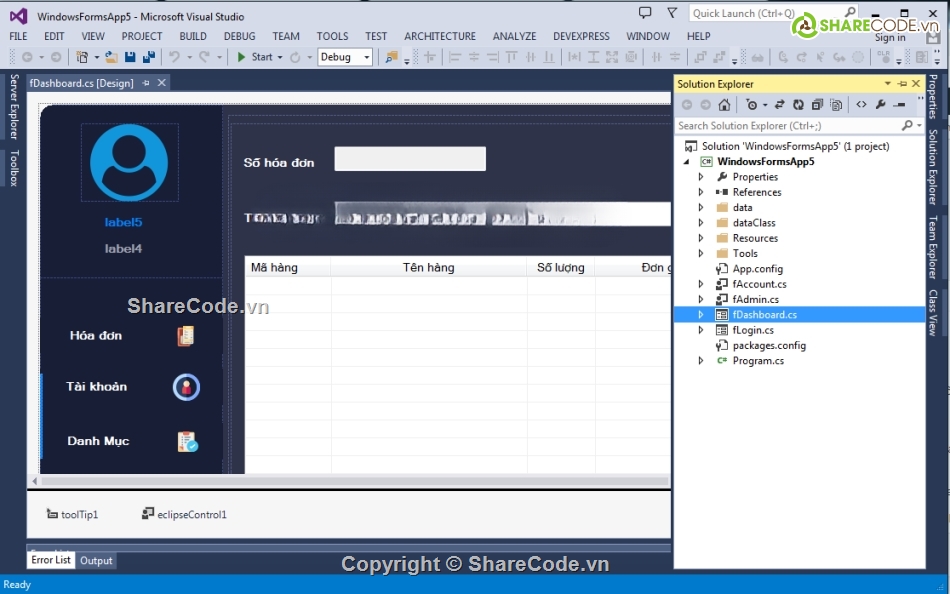Viewport: 950px width, 594px height.
Task: Click the Refresh icon in Solution Explorer
Action: click(799, 105)
